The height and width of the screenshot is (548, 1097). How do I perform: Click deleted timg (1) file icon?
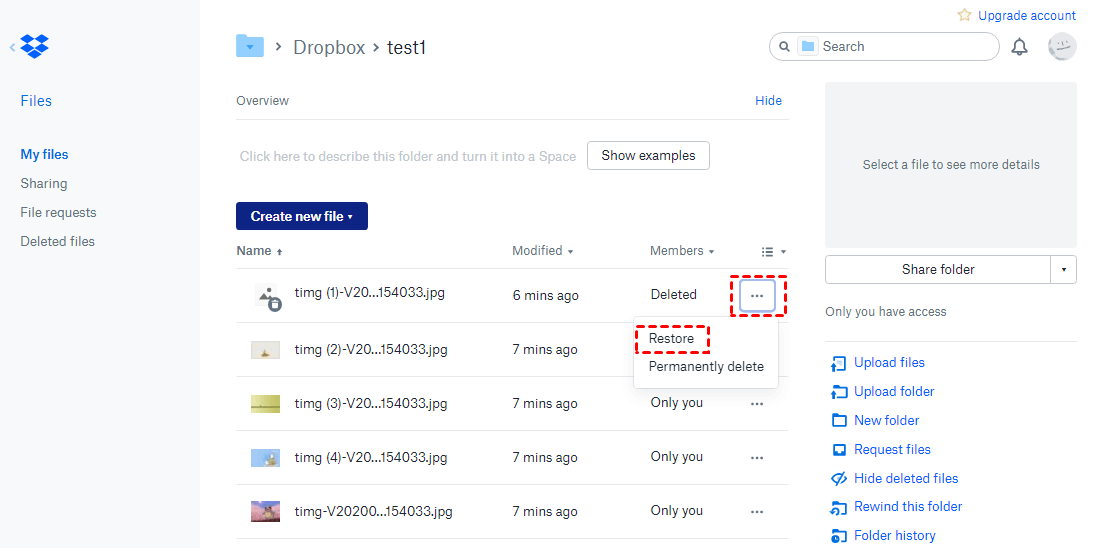pyautogui.click(x=267, y=297)
